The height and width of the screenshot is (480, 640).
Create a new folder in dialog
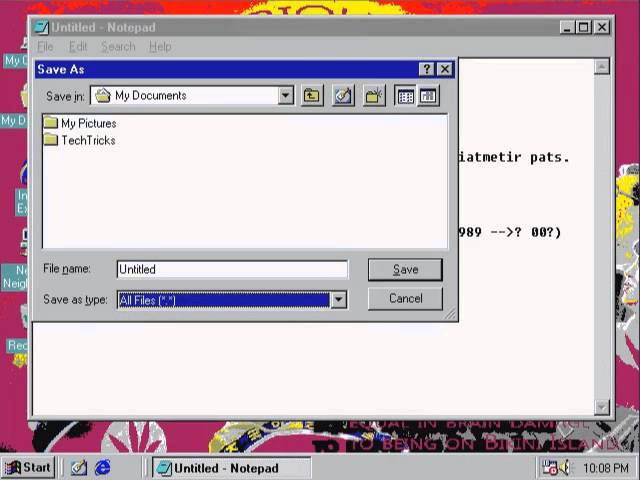coord(374,96)
